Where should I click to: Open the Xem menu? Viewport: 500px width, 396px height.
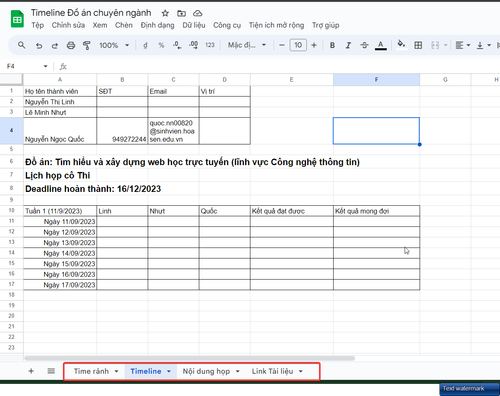tap(100, 25)
